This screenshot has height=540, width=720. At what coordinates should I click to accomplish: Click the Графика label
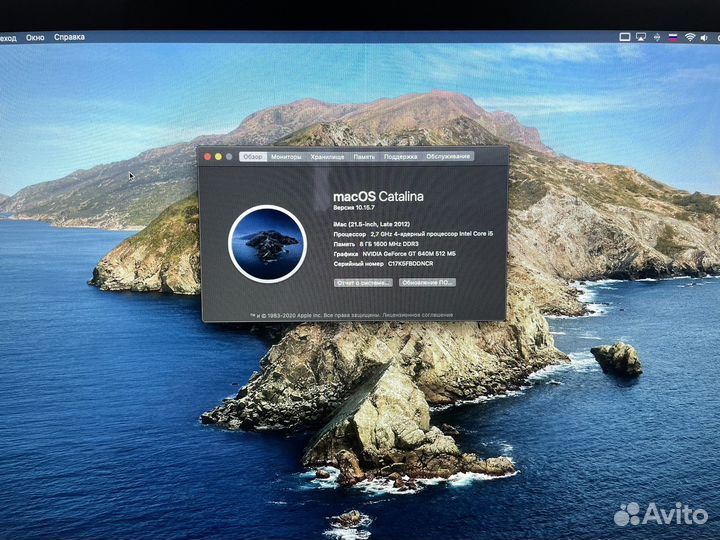coord(346,254)
